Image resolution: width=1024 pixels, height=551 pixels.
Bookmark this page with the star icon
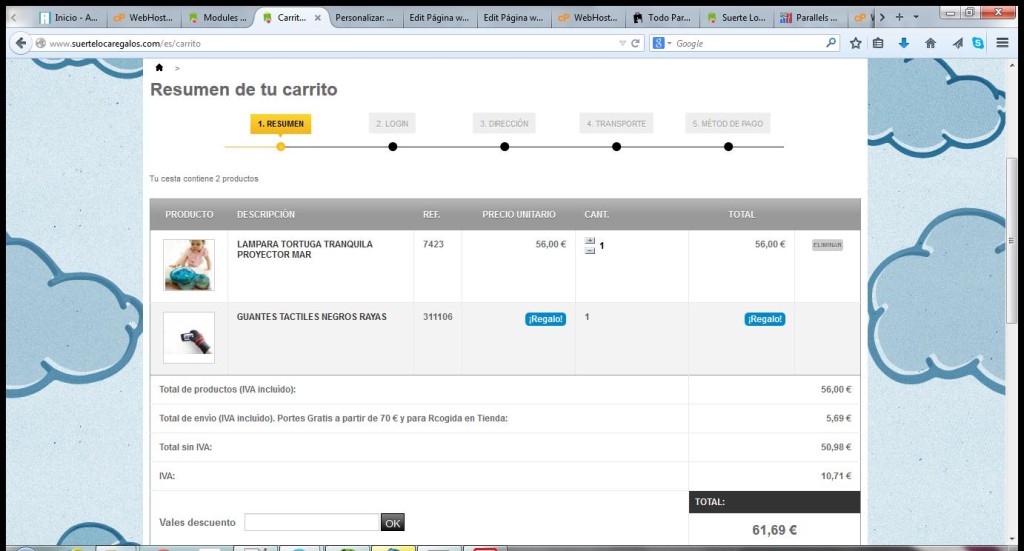coord(856,43)
